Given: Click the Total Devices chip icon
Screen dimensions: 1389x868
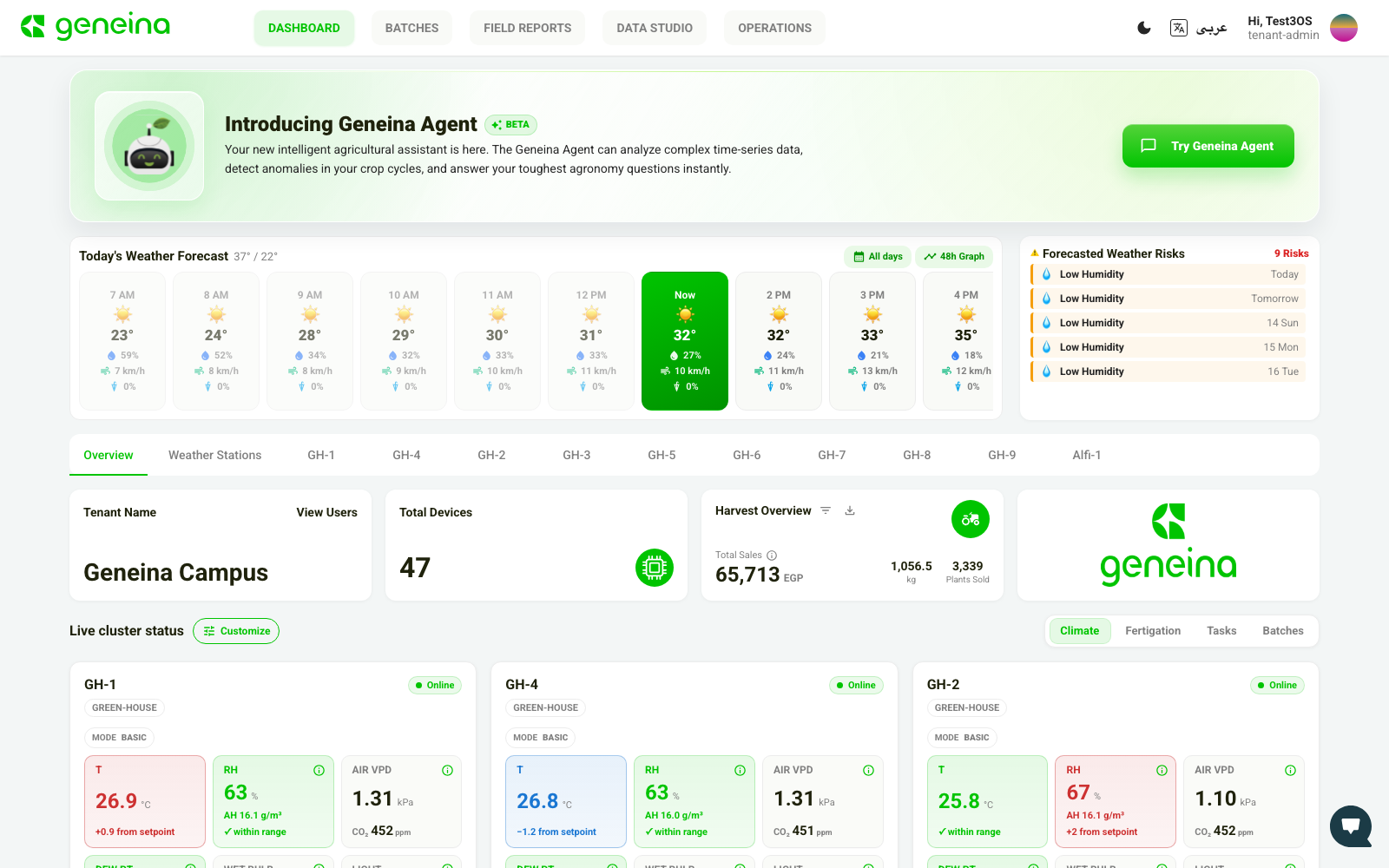Looking at the screenshot, I should coord(655,568).
